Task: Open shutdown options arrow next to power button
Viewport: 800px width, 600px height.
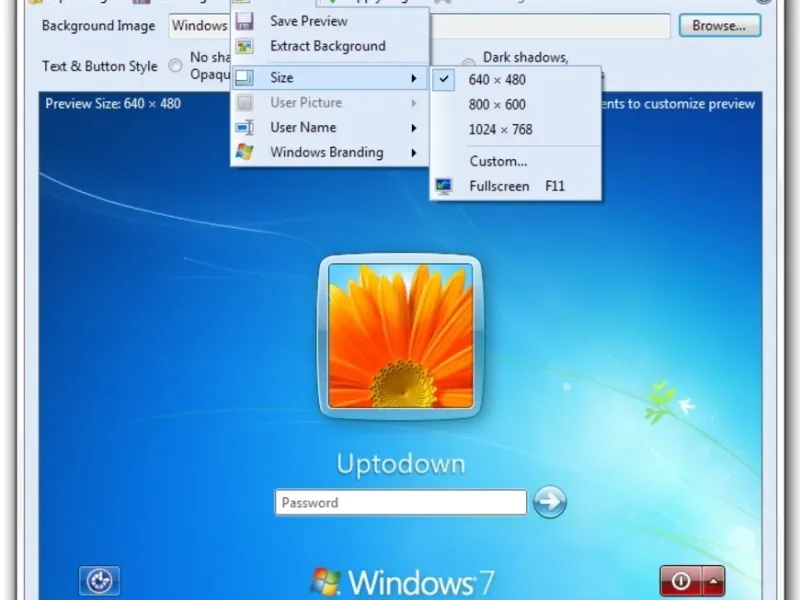Action: (713, 581)
